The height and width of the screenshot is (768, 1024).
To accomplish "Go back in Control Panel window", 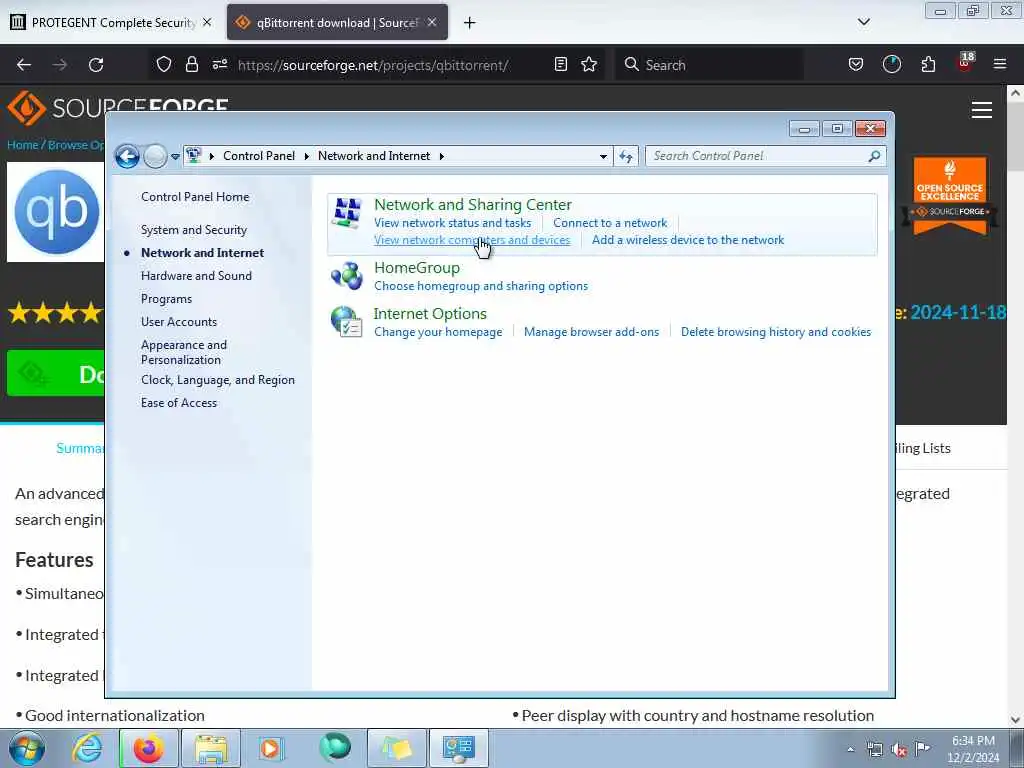I will pos(127,156).
